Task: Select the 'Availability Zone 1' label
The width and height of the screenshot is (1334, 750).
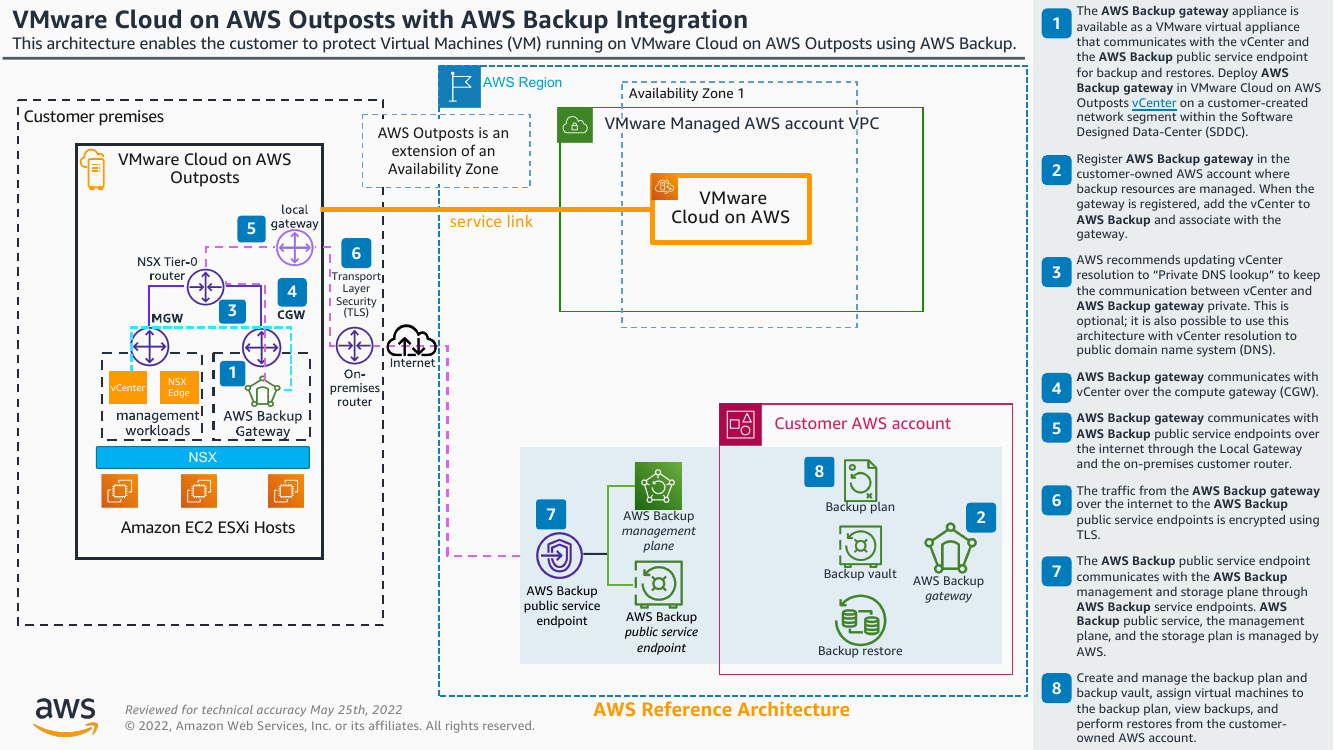Action: coord(686,94)
